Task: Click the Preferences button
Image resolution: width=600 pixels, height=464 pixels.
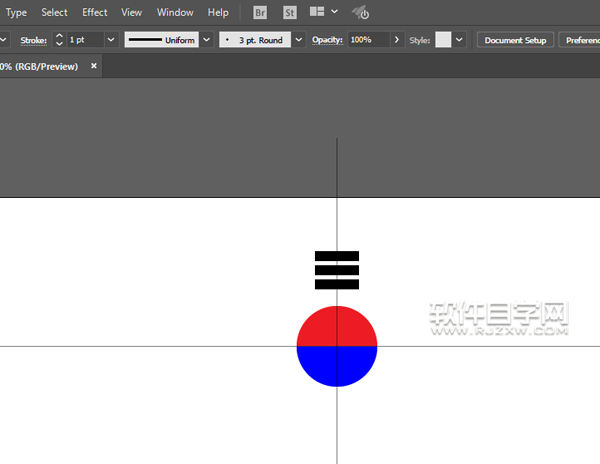Action: tap(581, 40)
